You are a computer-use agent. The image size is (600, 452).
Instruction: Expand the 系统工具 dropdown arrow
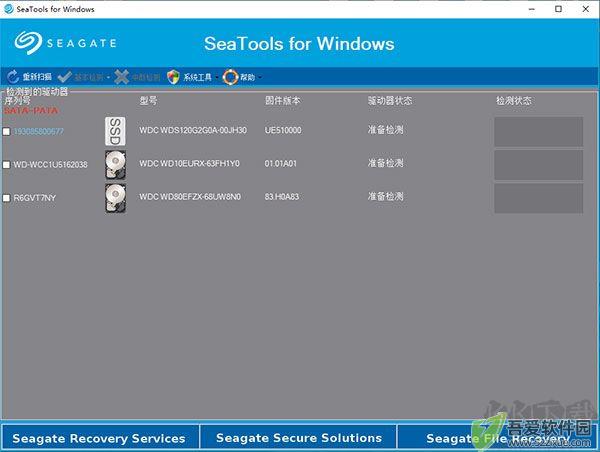[x=217, y=78]
